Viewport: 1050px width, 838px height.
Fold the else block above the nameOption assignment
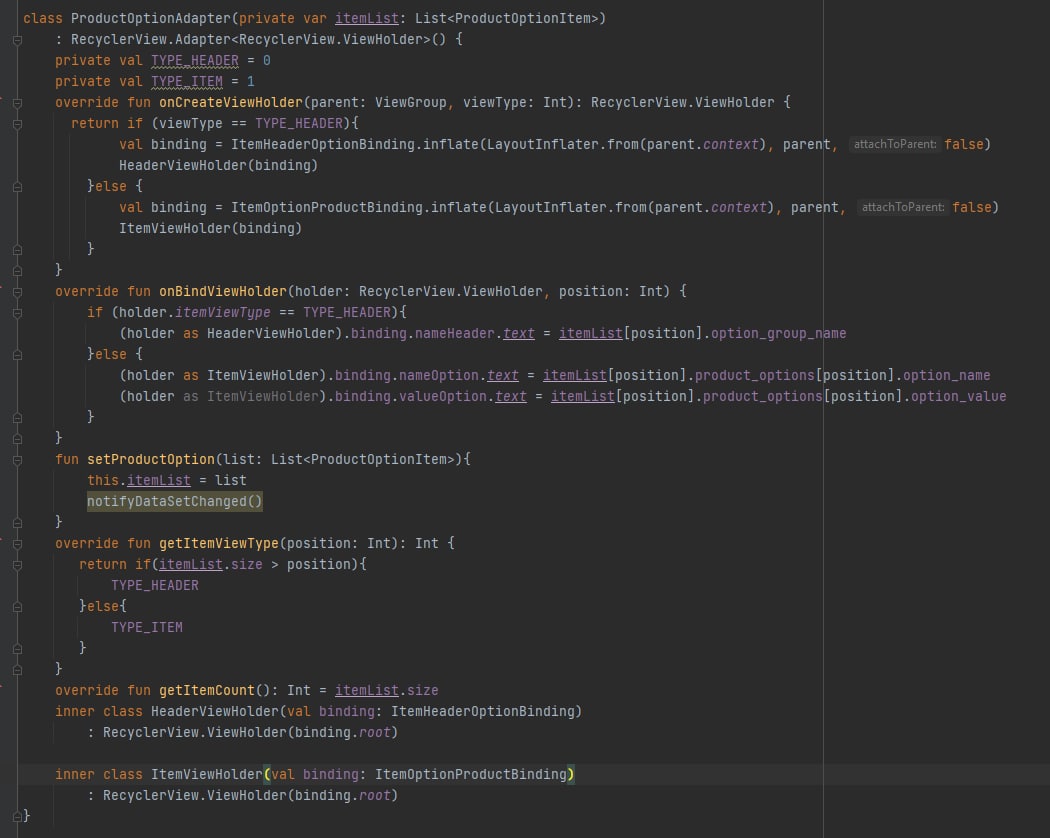(17, 355)
